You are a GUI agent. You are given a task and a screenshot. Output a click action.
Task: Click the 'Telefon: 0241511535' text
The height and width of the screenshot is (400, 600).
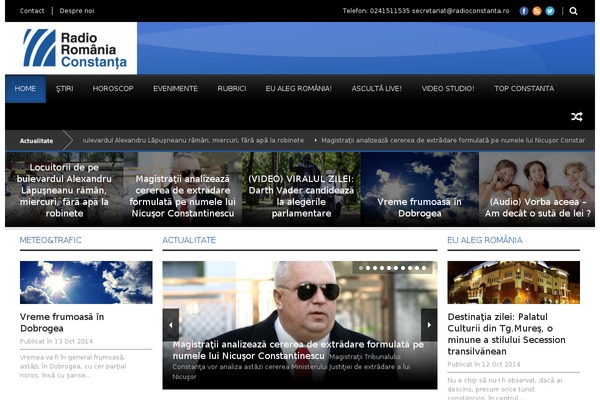click(376, 11)
